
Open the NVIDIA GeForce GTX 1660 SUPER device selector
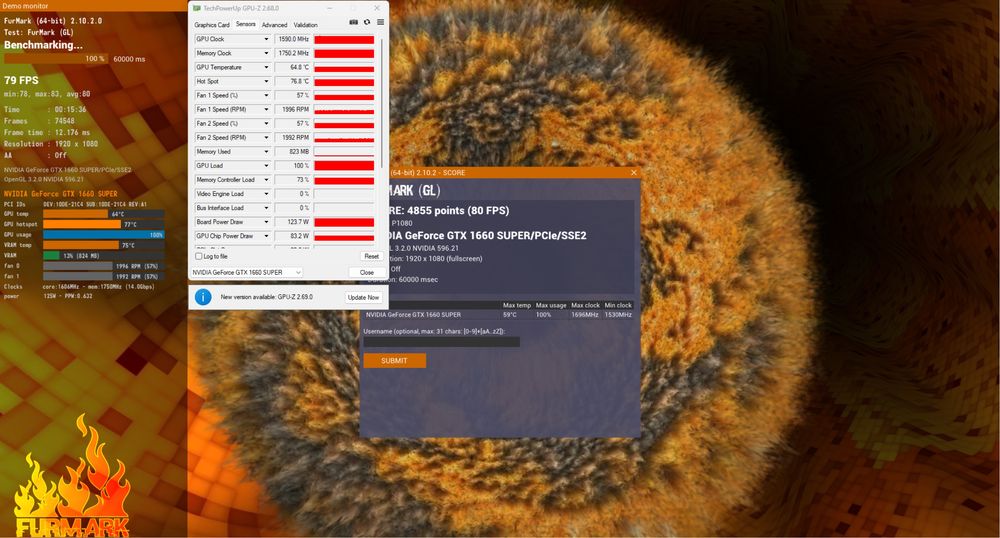(x=246, y=272)
